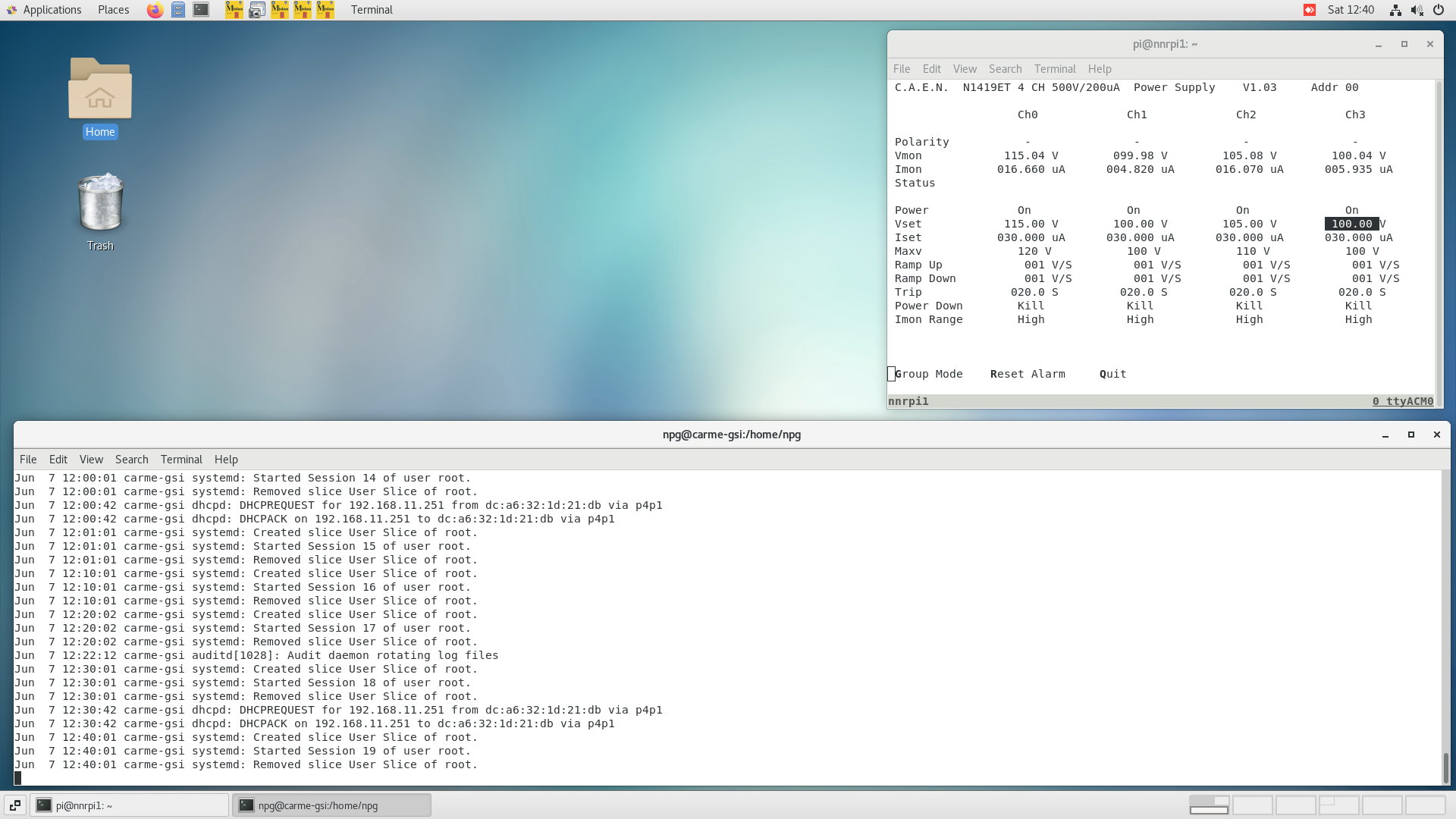The image size is (1456, 819).
Task: Click the muted volume icon
Action: (x=1417, y=10)
